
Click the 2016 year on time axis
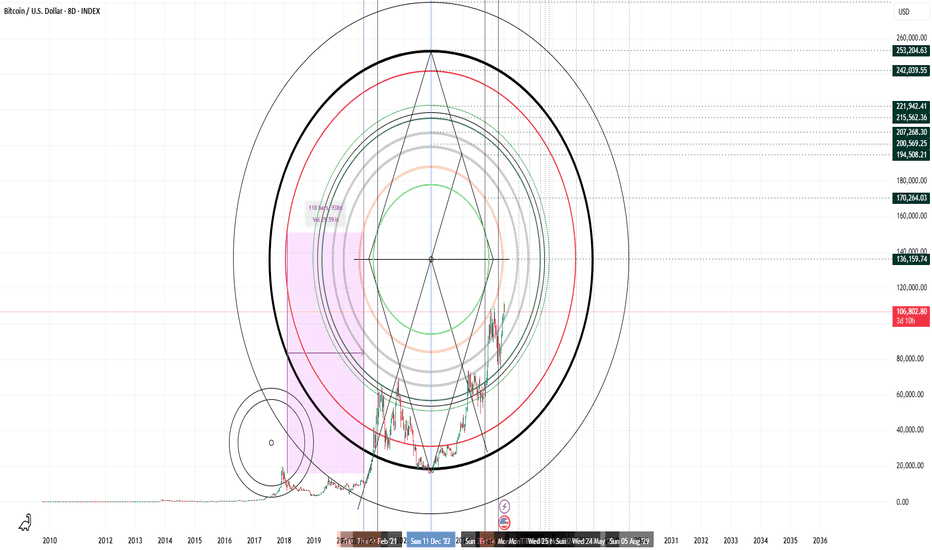(224, 540)
